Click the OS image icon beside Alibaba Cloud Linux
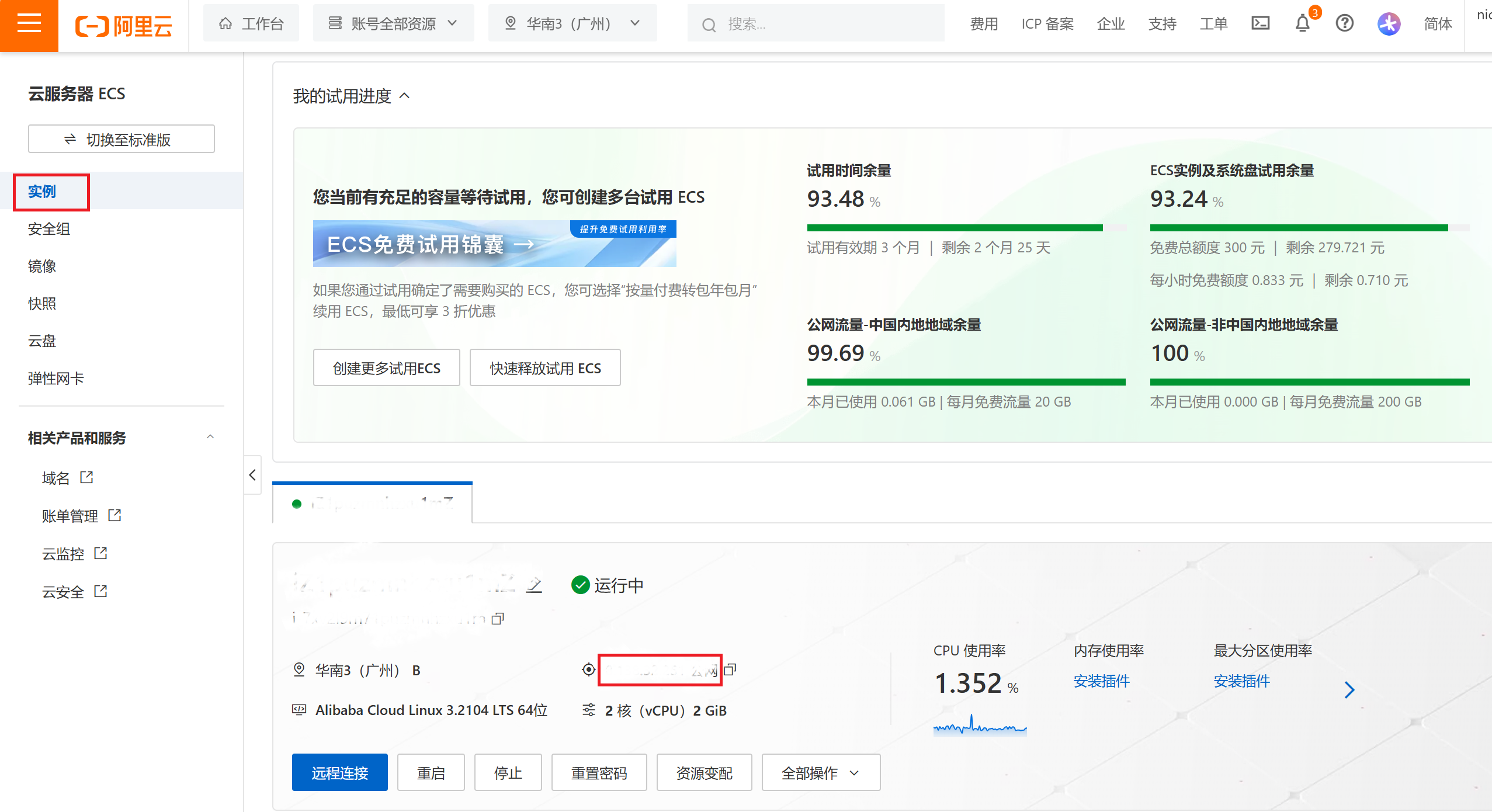 299,710
